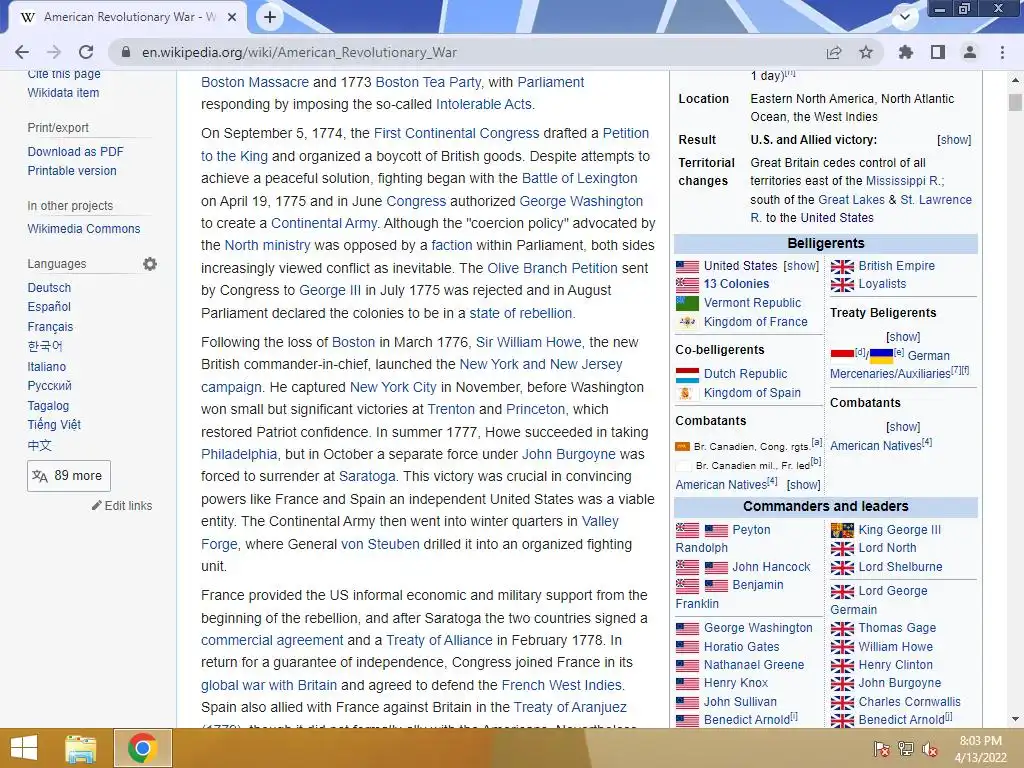Switch to Français language version
1024x768 pixels.
pyautogui.click(x=50, y=327)
